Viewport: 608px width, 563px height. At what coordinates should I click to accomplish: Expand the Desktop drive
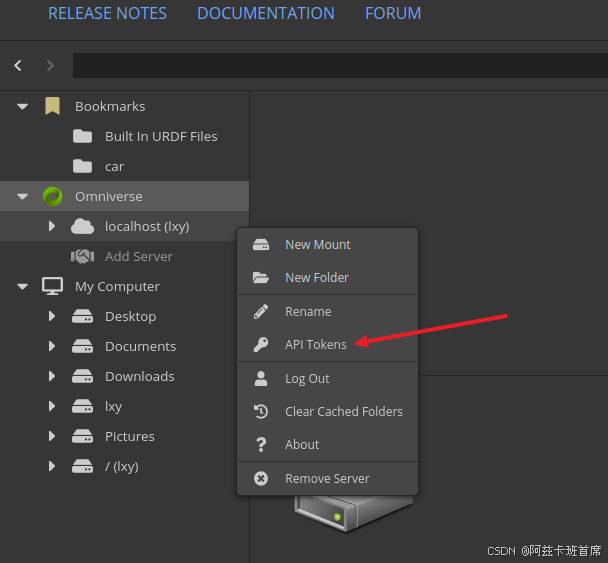[52, 316]
